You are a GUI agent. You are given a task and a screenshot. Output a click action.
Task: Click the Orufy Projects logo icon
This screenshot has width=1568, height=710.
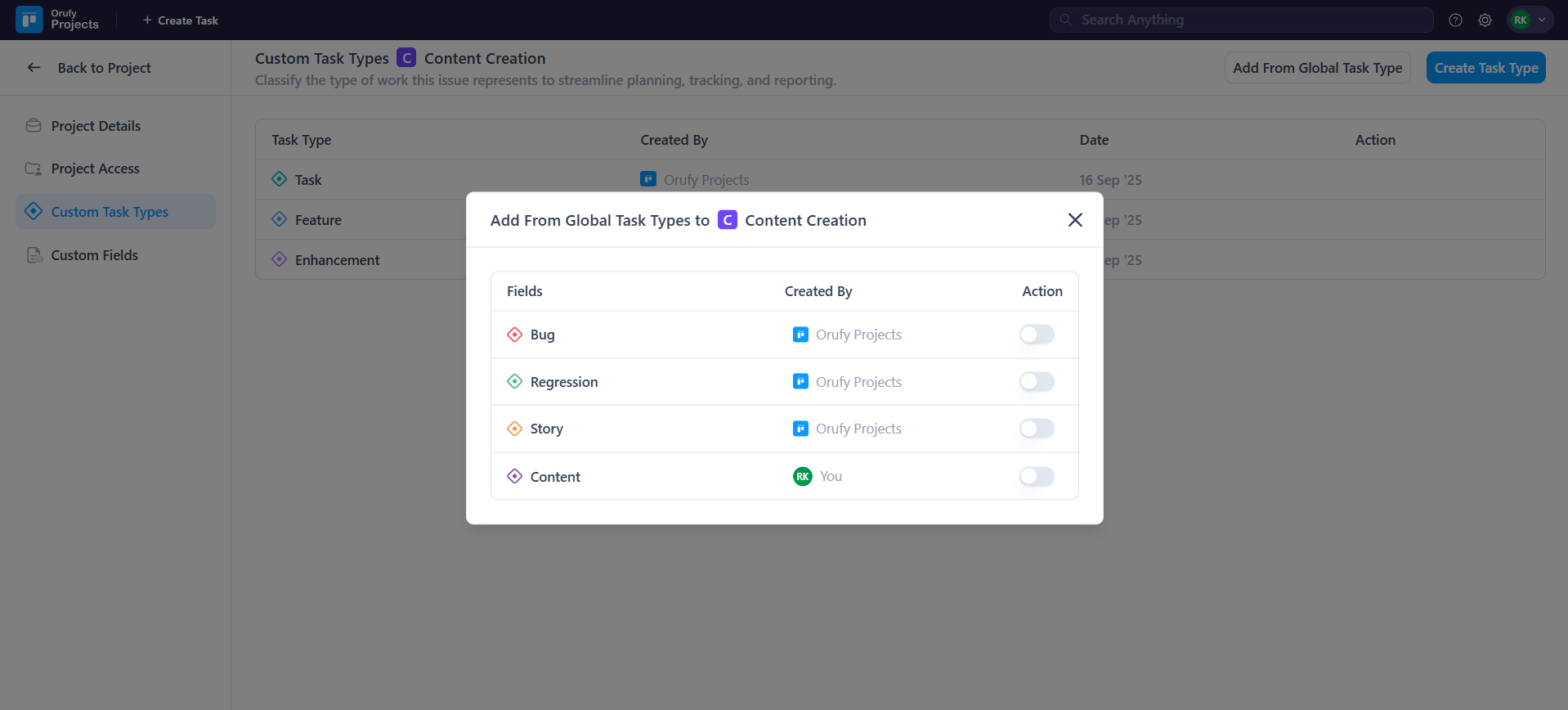[29, 20]
